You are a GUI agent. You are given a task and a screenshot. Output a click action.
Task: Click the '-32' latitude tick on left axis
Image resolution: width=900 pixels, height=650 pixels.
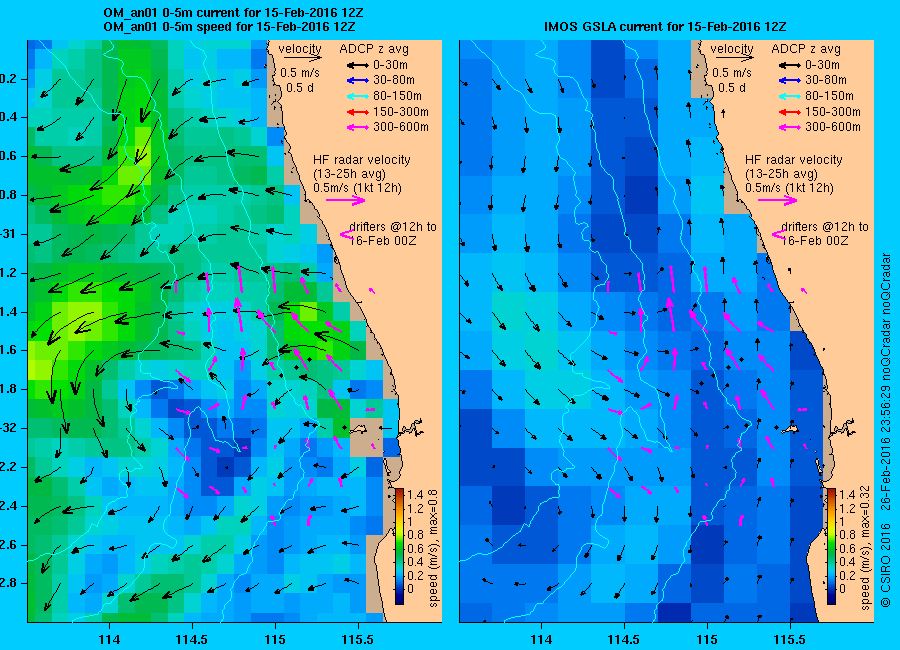(9, 428)
